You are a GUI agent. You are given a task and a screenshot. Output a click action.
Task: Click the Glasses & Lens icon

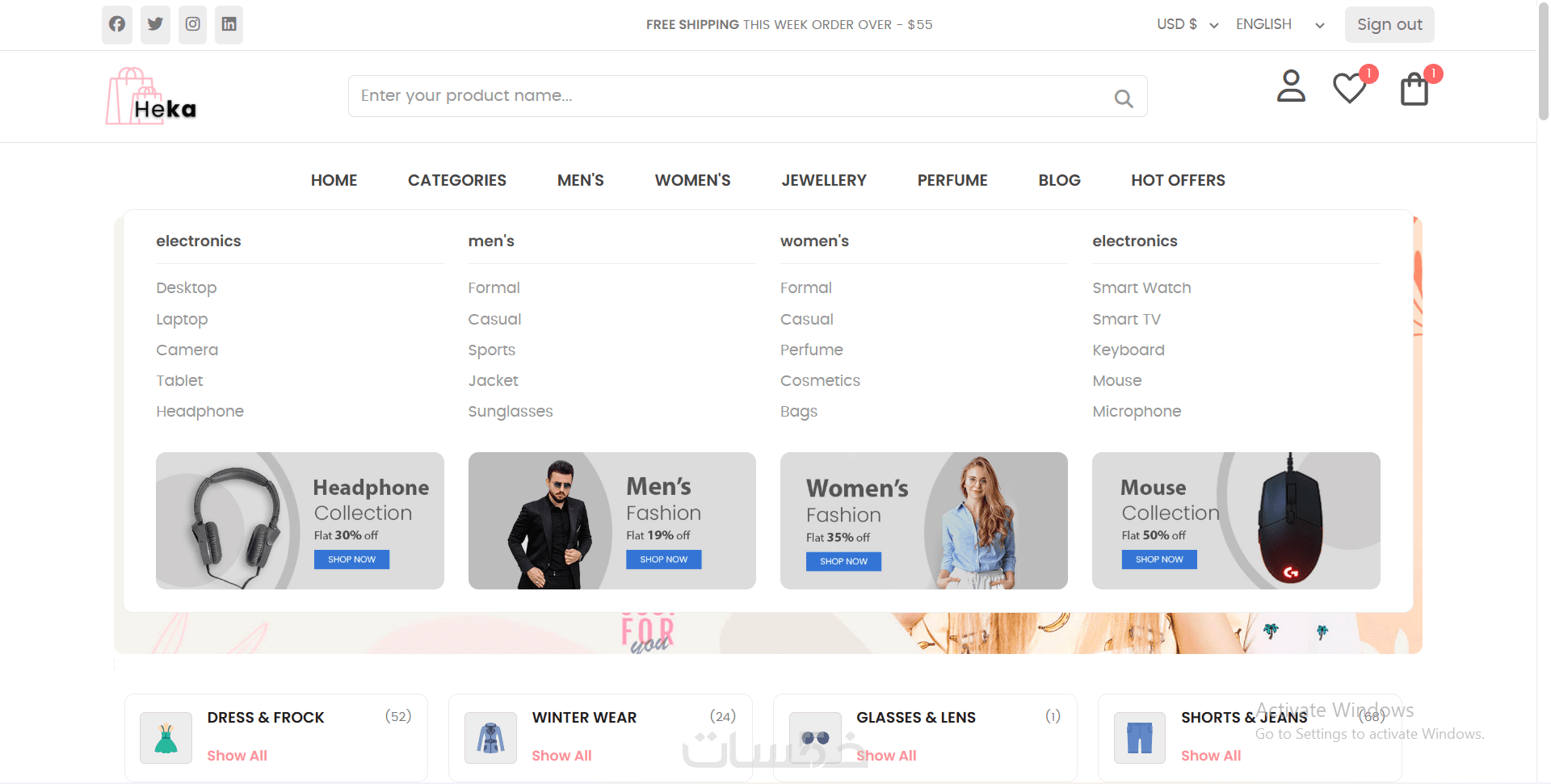816,738
